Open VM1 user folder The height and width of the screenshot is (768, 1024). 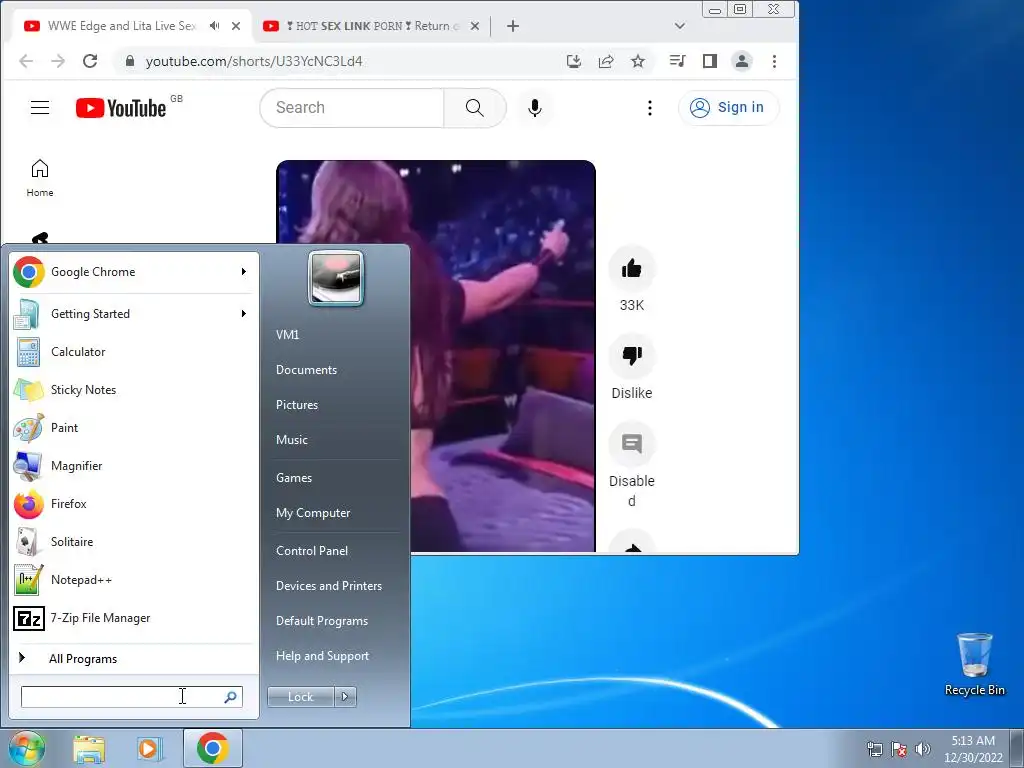pos(287,335)
